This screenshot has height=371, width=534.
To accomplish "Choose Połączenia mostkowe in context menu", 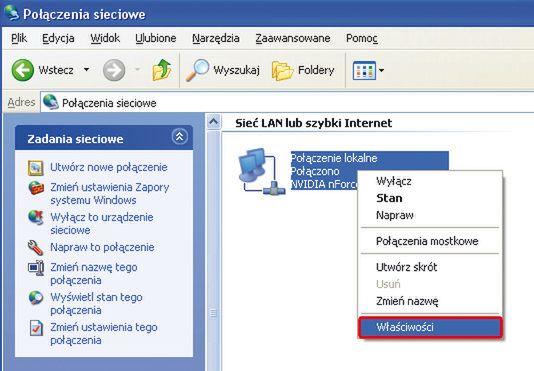I will [430, 241].
